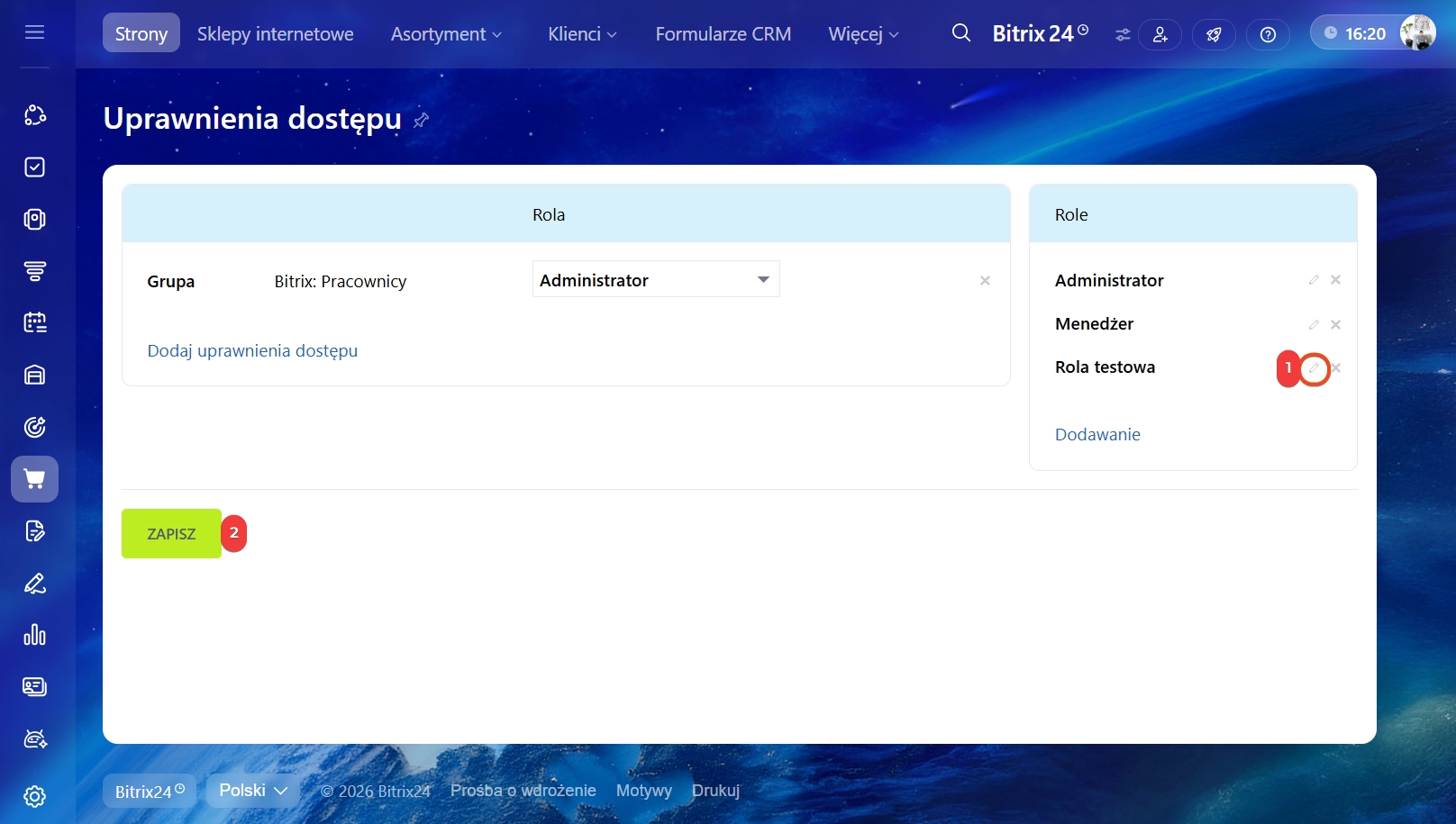Expand the Asortyment menu
The width and height of the screenshot is (1456, 824).
(x=446, y=34)
